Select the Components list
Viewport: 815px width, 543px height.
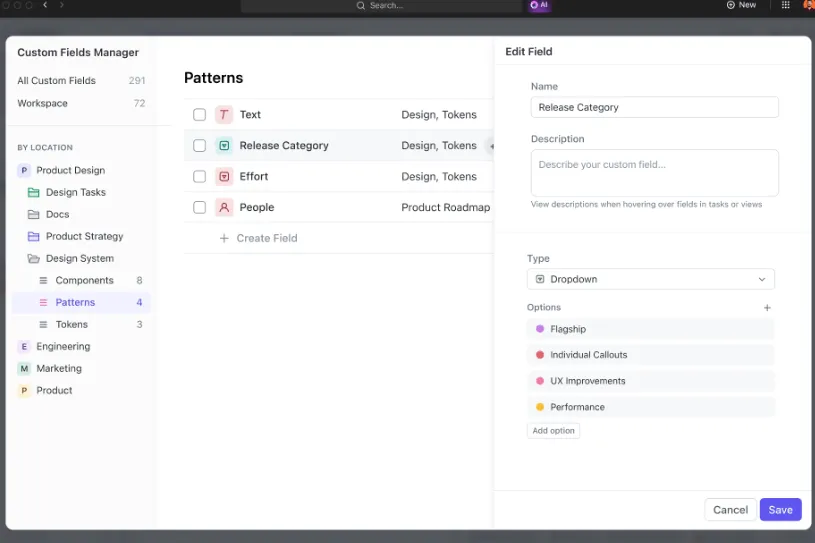coord(81,281)
